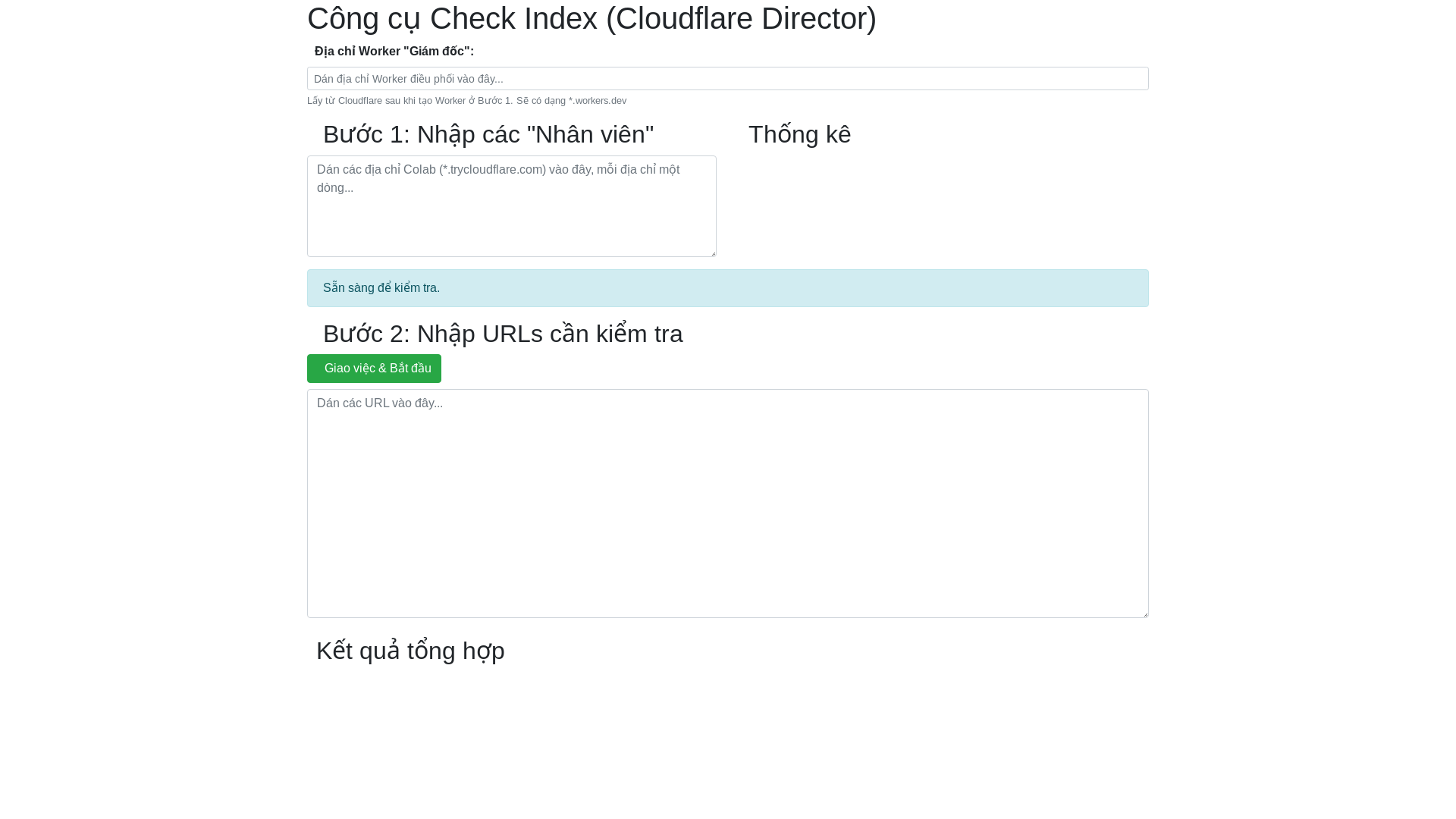The image size is (1456, 819).
Task: Click the "Giao việc & Bắt đầu" button
Action: (x=374, y=369)
